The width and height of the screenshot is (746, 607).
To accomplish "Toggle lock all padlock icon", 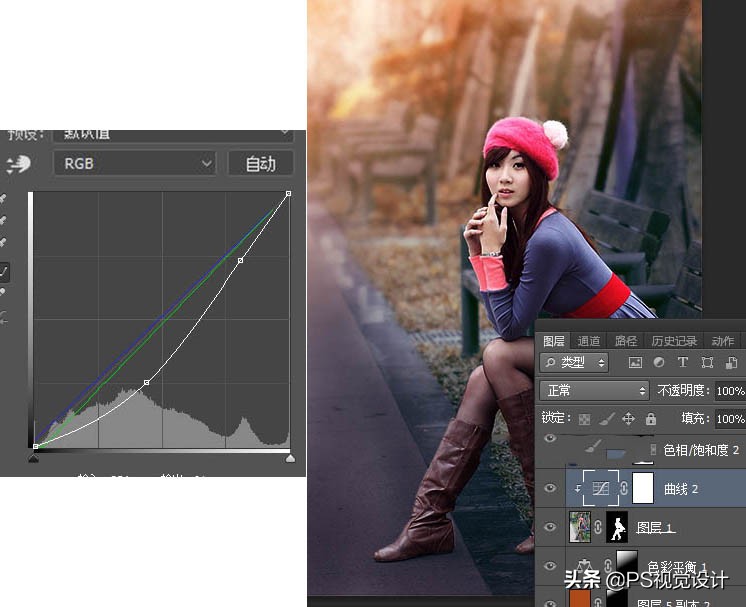I will pos(651,419).
